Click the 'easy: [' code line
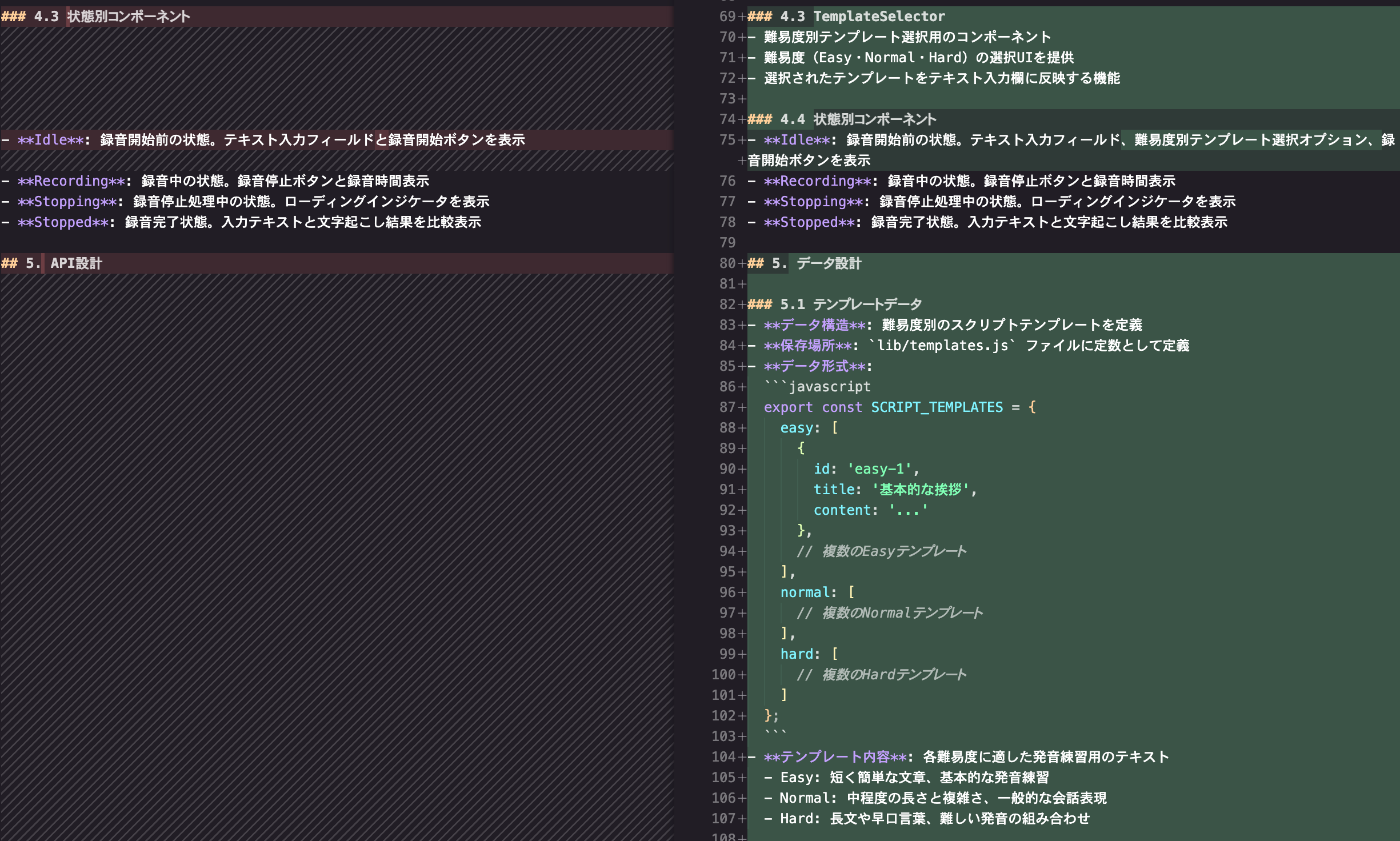This screenshot has width=1400, height=841. 809,427
